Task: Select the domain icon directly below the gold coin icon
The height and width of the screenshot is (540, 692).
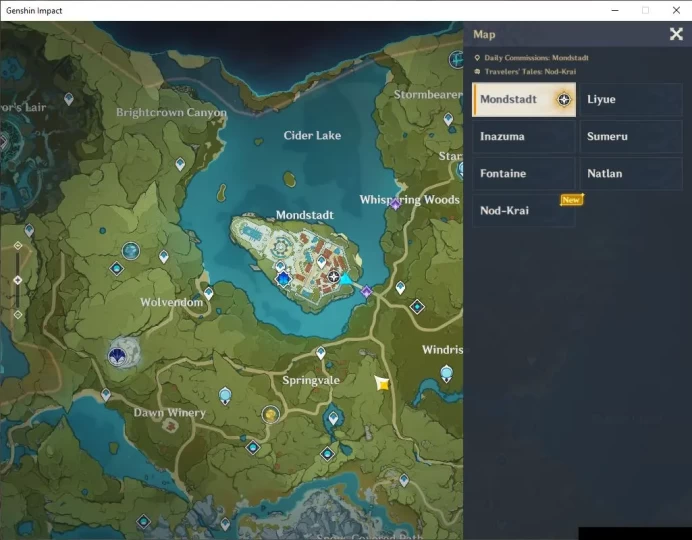Action: point(253,448)
